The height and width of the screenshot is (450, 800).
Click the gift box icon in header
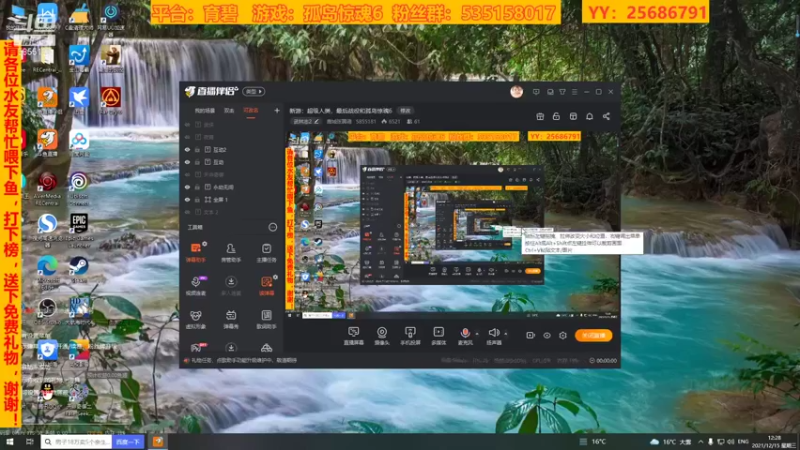540,116
